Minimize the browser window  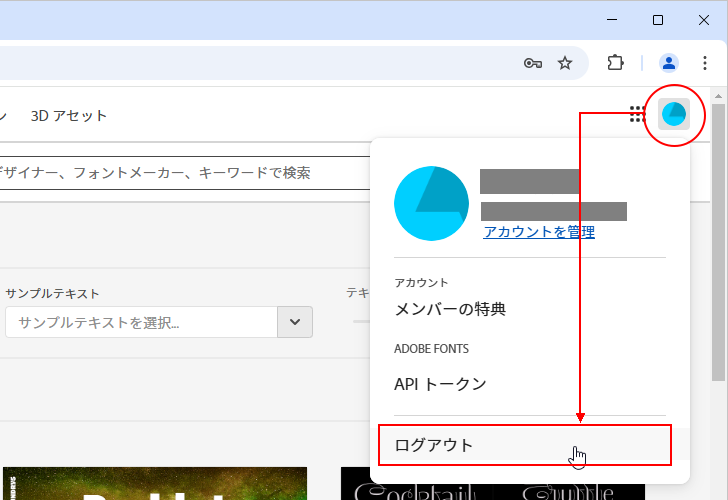tap(612, 20)
